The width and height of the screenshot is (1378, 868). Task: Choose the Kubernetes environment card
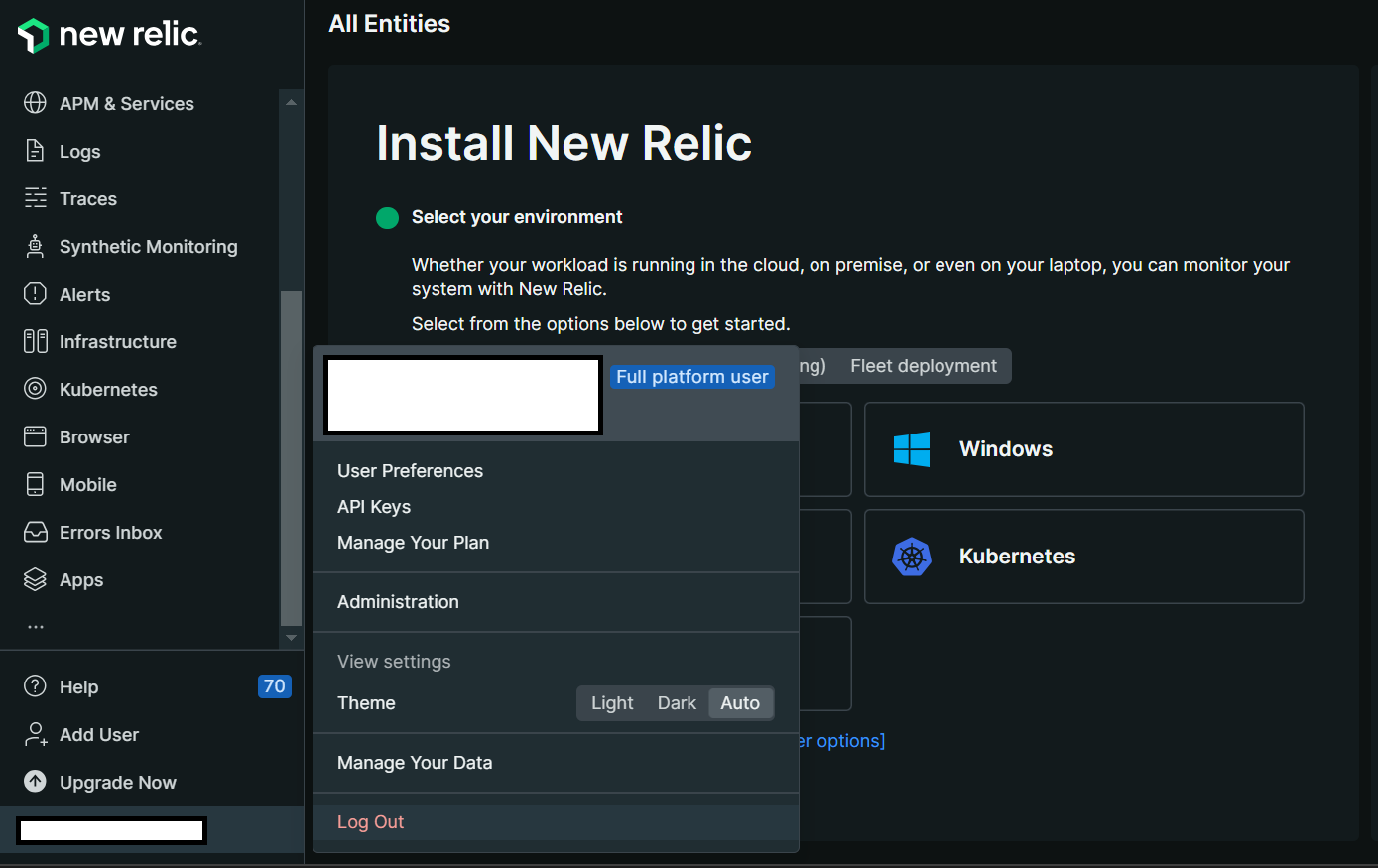[x=1083, y=557]
